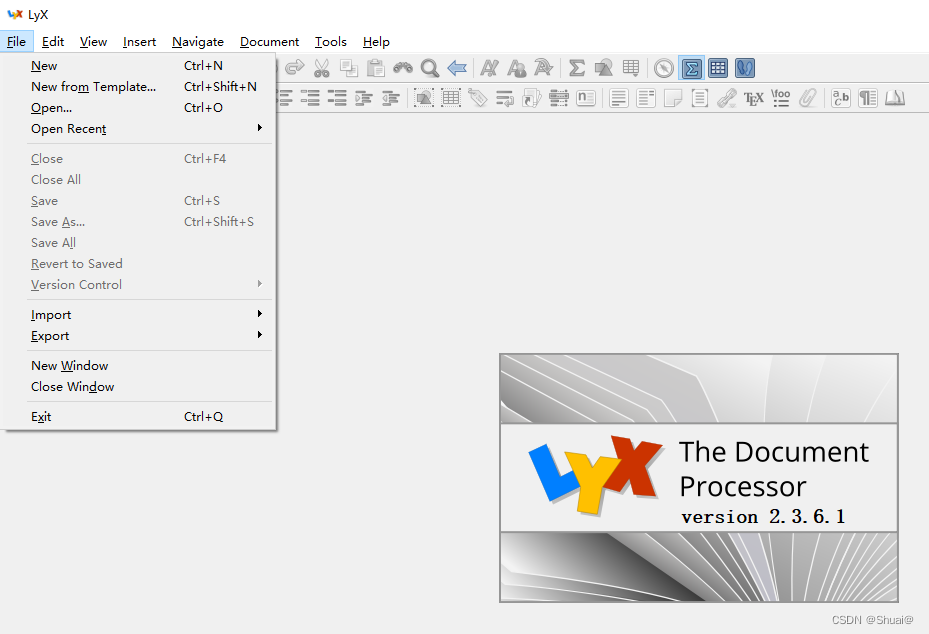Insert Footnote icon
Screen dimensions: 929x634
tap(619, 98)
